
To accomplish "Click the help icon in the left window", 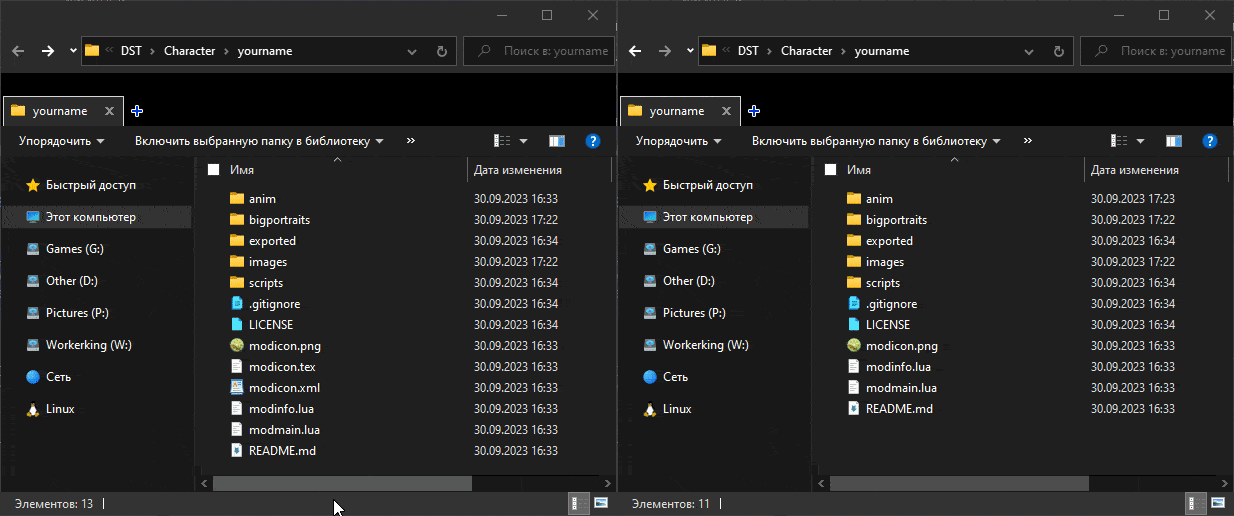I will click(592, 142).
